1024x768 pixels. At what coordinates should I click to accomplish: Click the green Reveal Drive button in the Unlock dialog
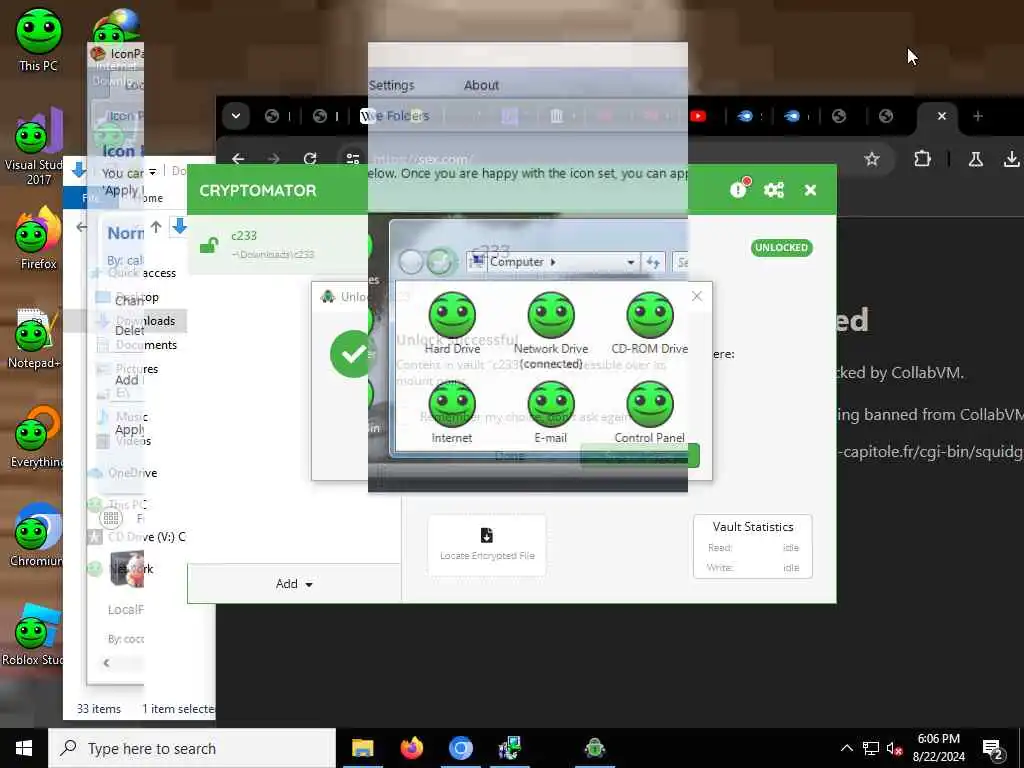[x=639, y=455]
